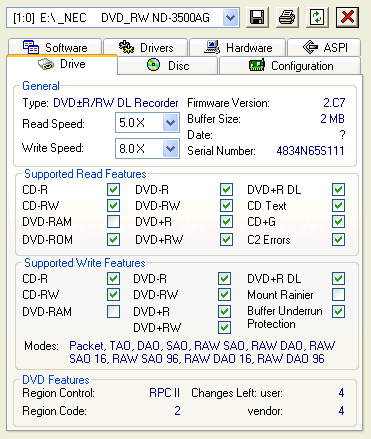Toggle the Mount Rainier checkbox

(338, 294)
